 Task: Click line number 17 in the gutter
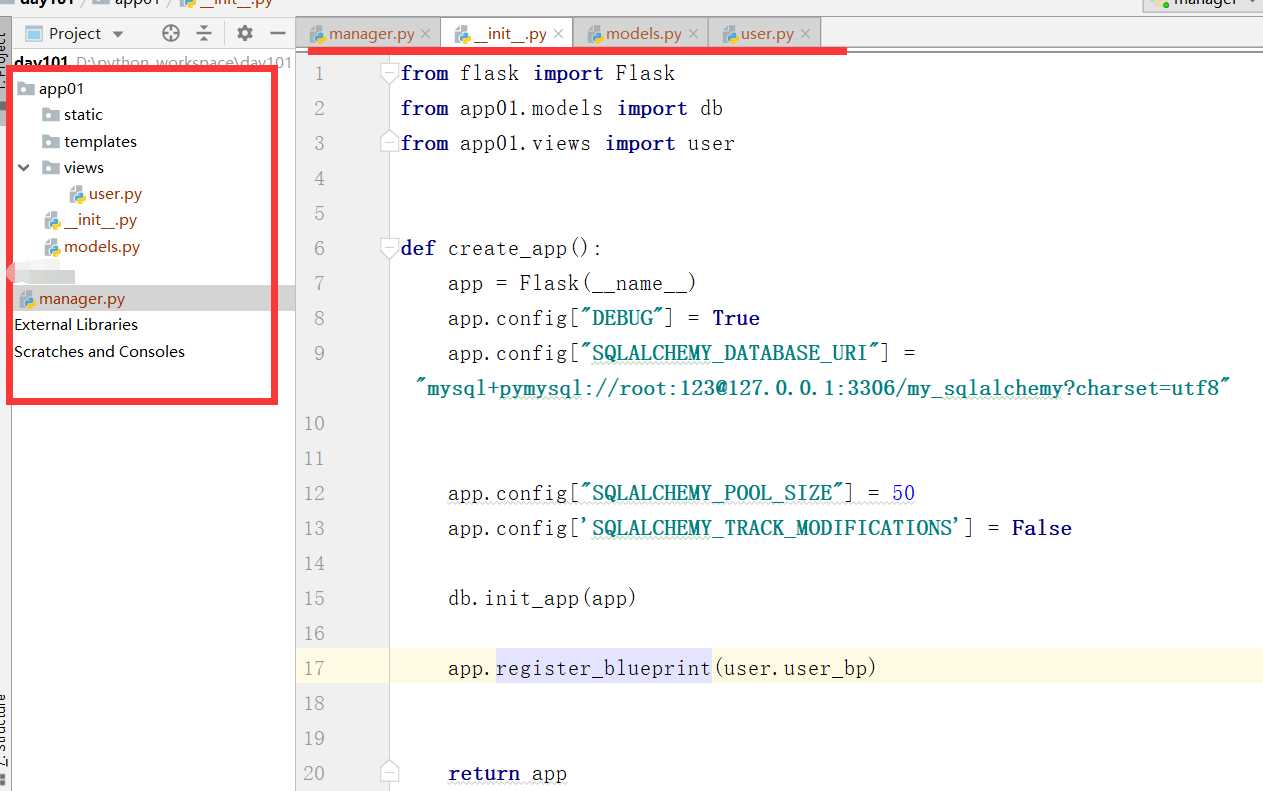point(314,668)
